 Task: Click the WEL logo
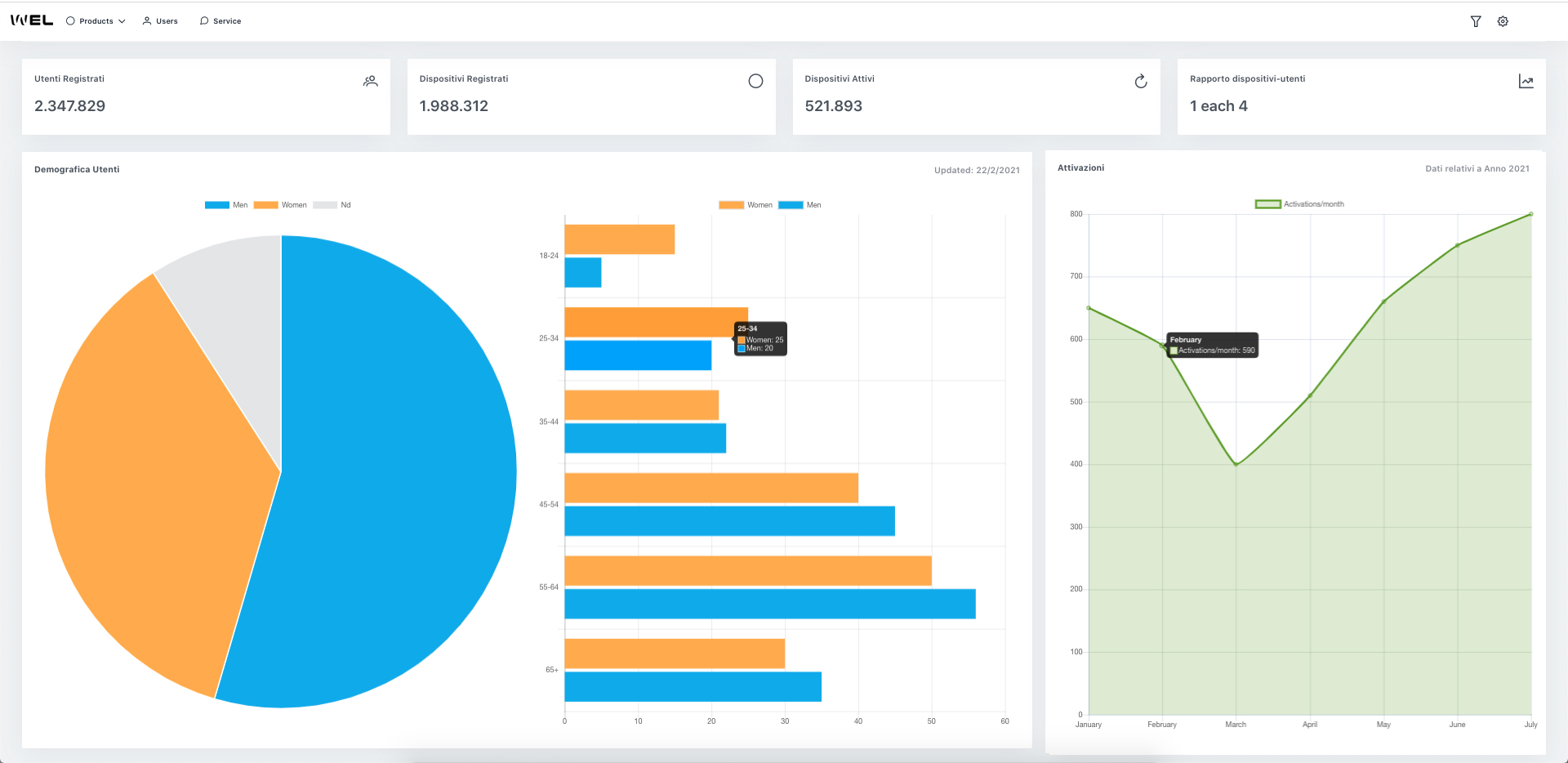tap(32, 20)
